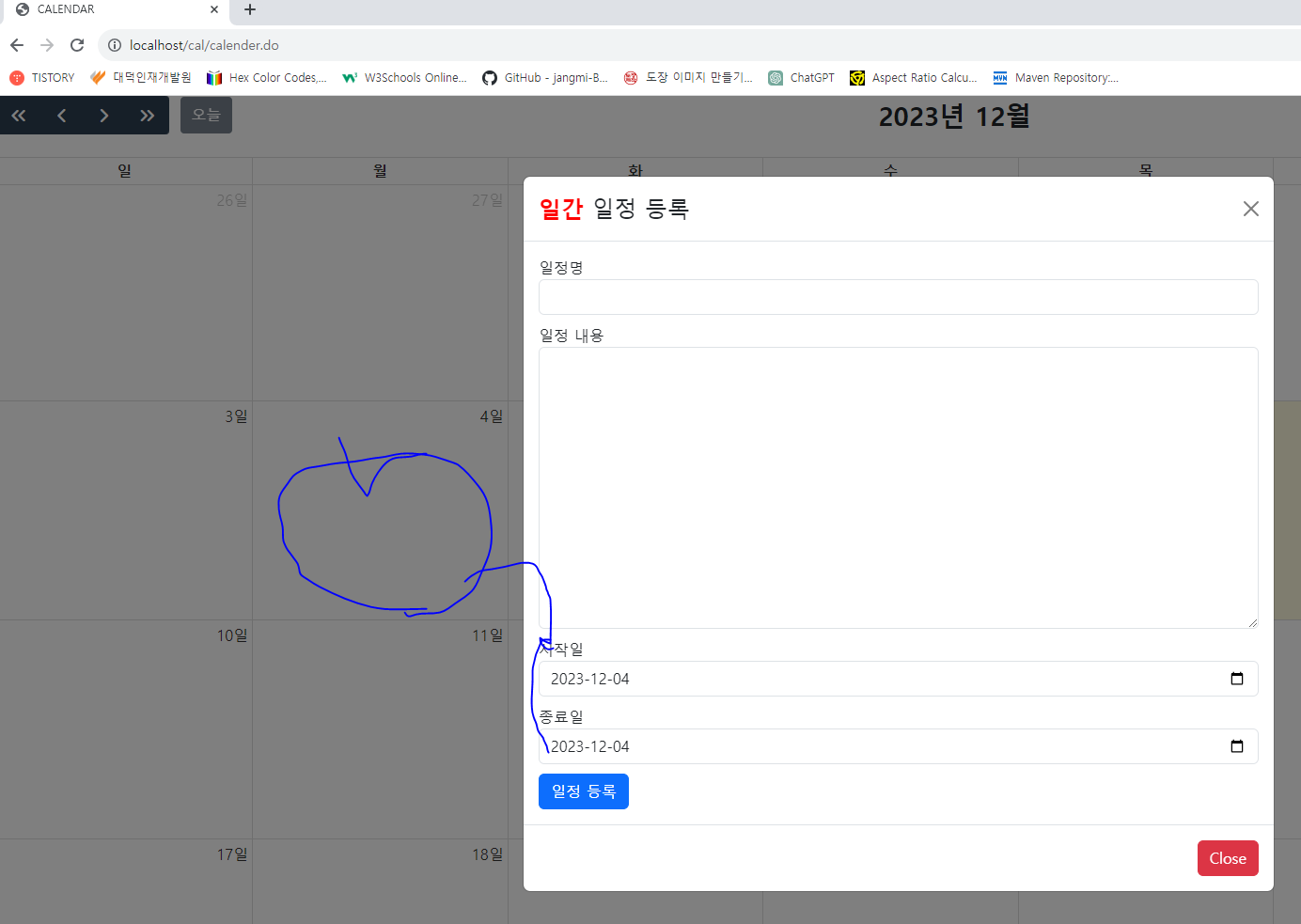Close the CALENDAR tab

[214, 9]
